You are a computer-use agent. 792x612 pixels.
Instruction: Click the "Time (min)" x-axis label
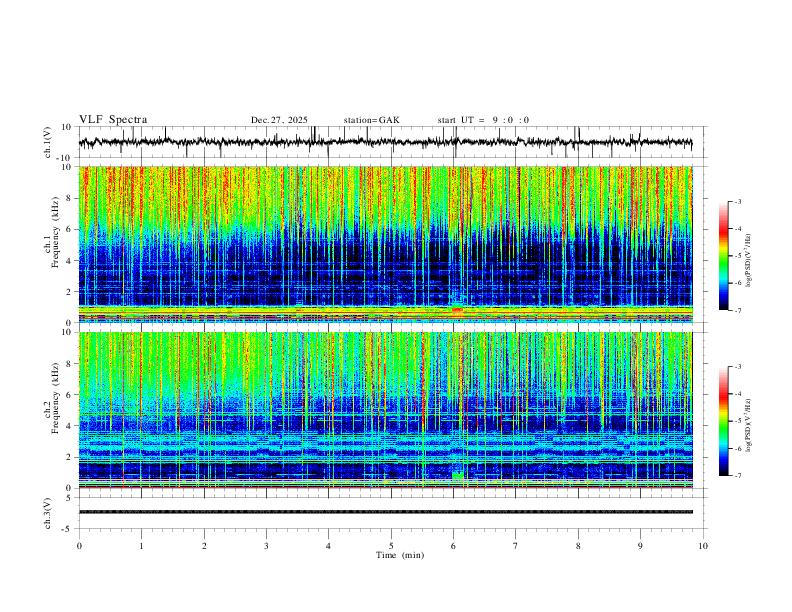click(400, 555)
